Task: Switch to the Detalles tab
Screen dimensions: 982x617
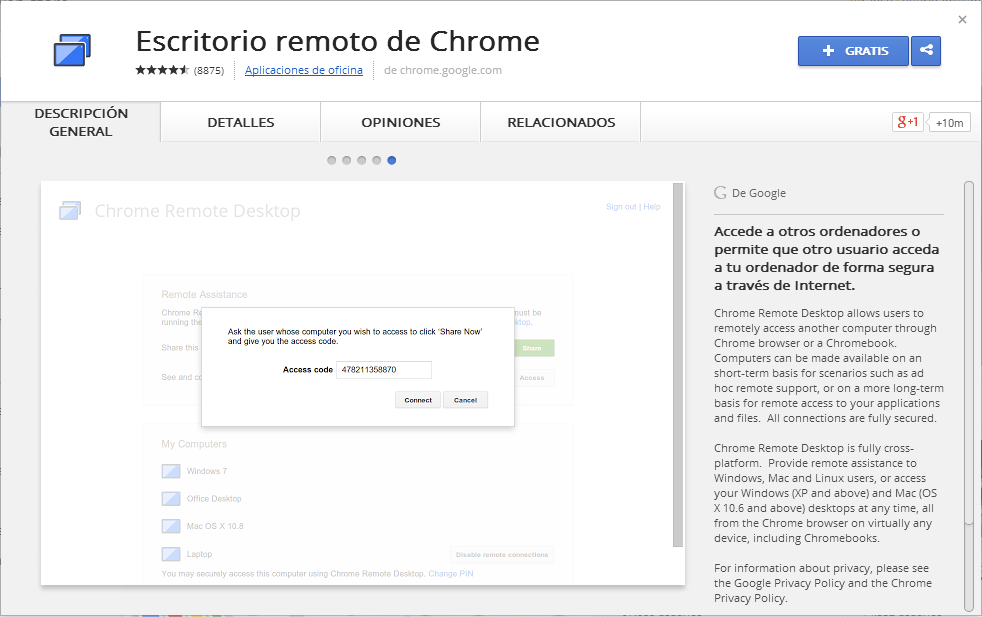Action: (x=241, y=122)
